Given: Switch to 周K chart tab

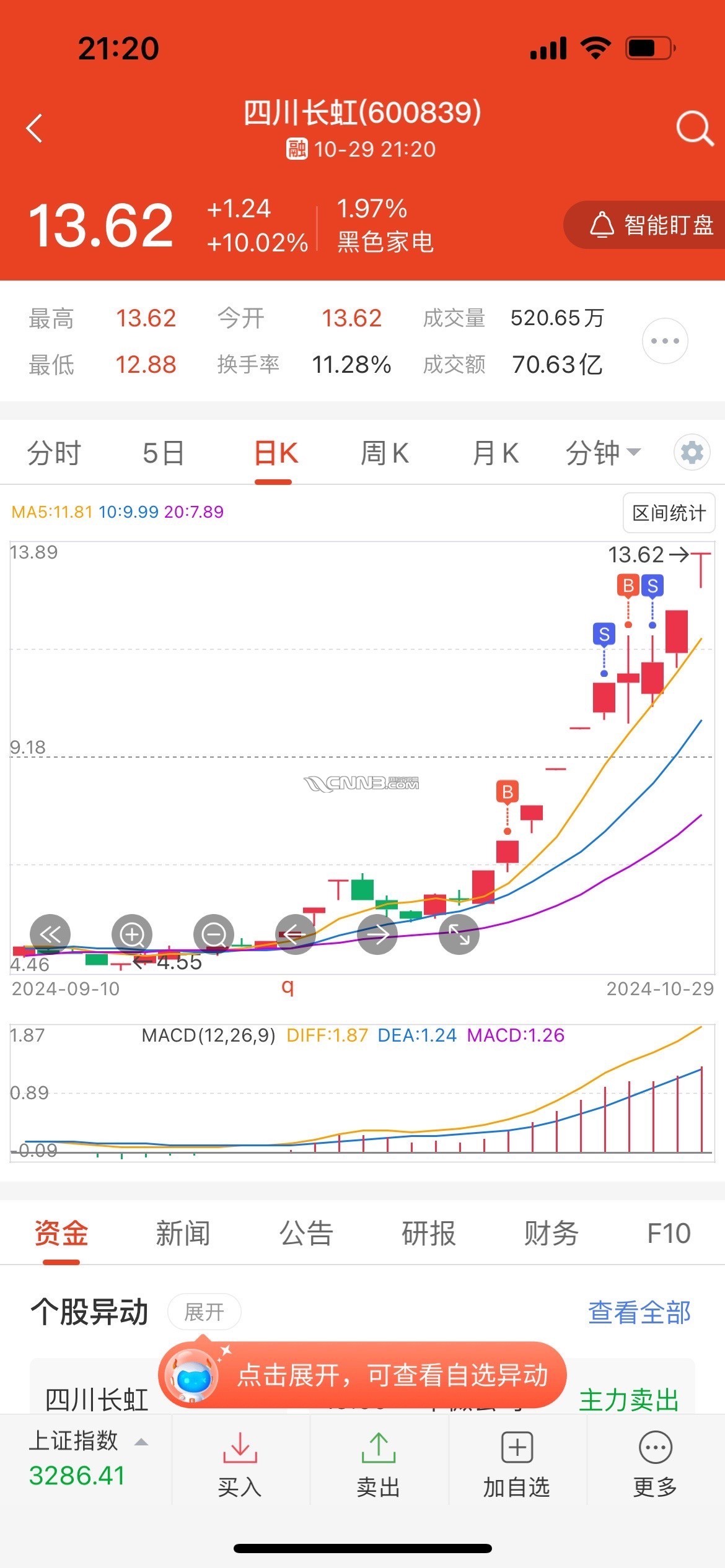Looking at the screenshot, I should pyautogui.click(x=384, y=453).
